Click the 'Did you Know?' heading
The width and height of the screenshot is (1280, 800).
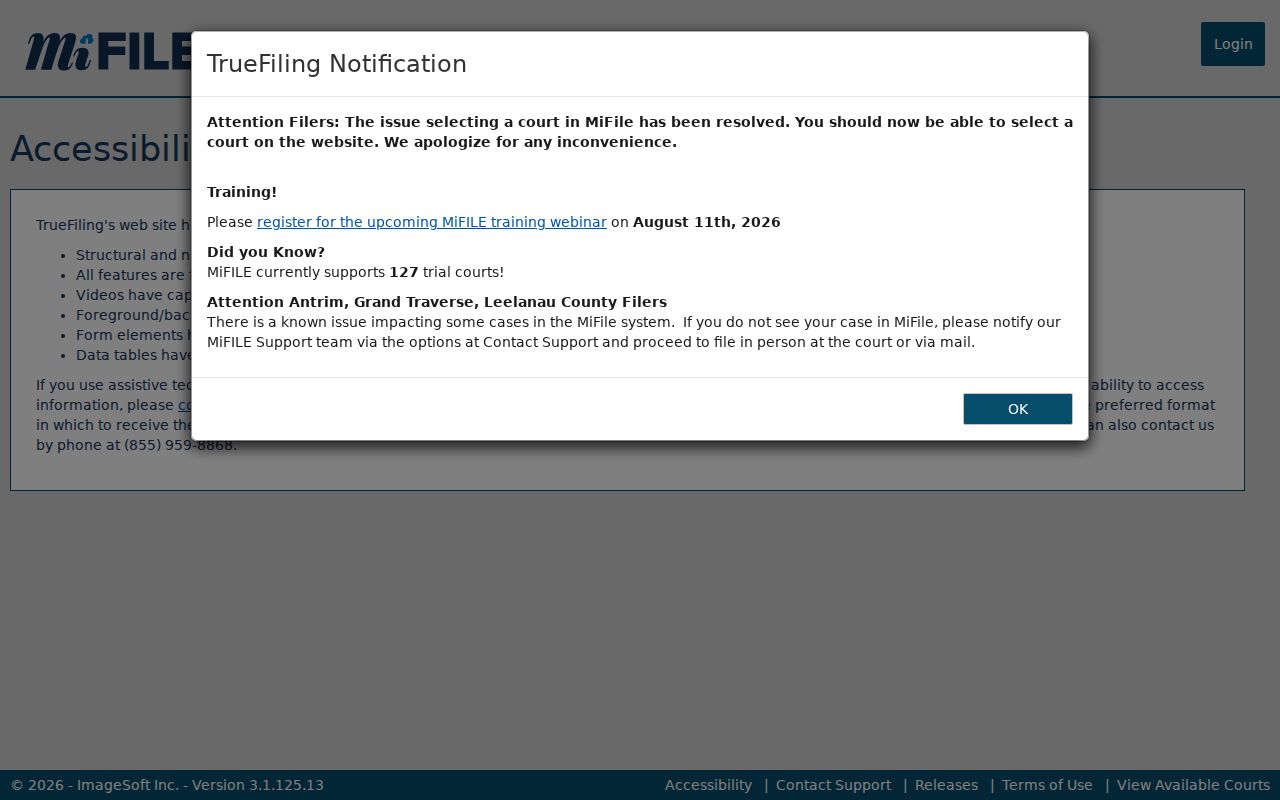[x=266, y=252]
